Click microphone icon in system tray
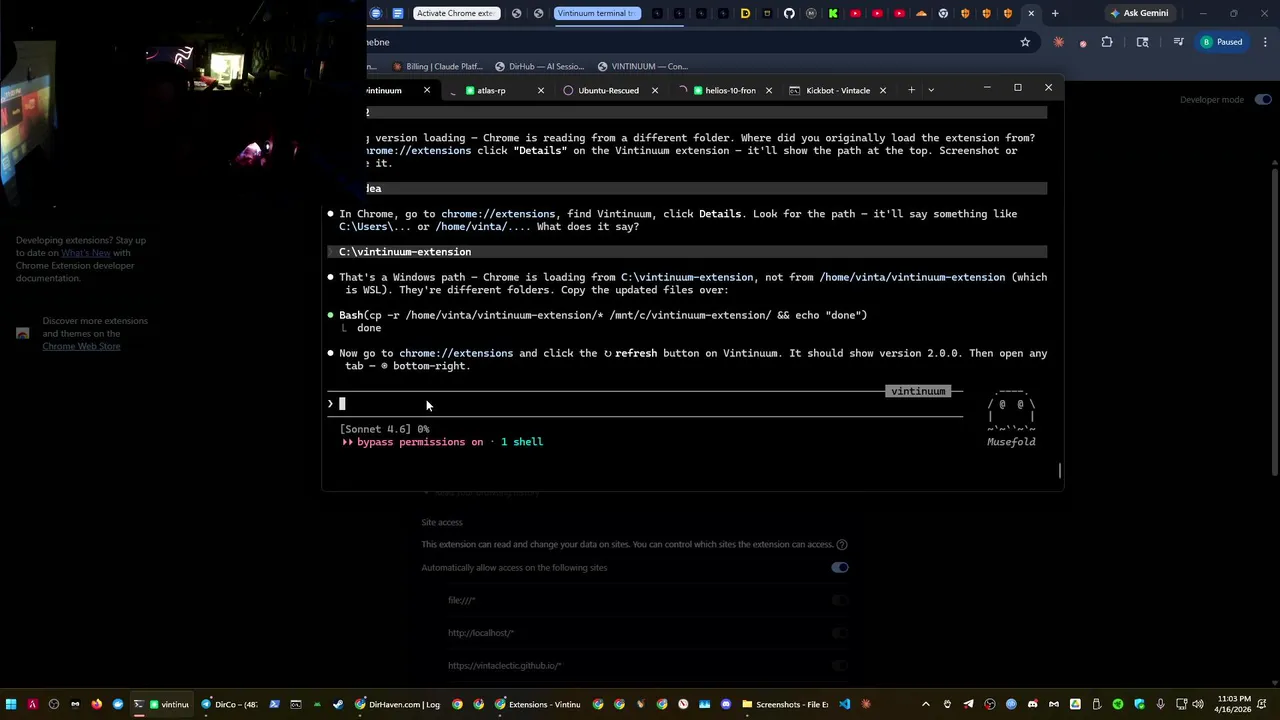1280x720 pixels. pyautogui.click(x=1160, y=704)
